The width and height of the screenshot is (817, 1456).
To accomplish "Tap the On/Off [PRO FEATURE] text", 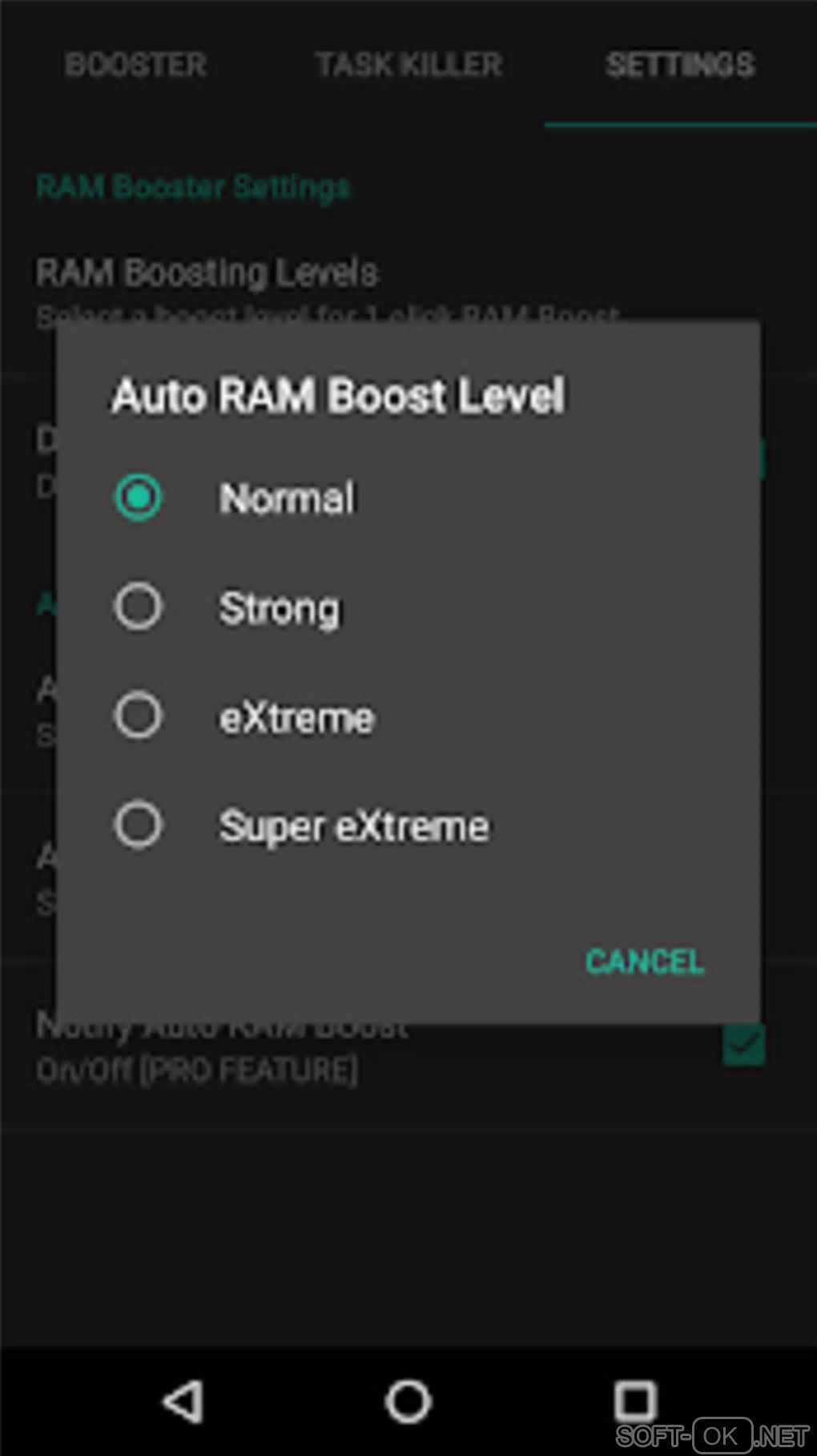I will [x=197, y=1071].
